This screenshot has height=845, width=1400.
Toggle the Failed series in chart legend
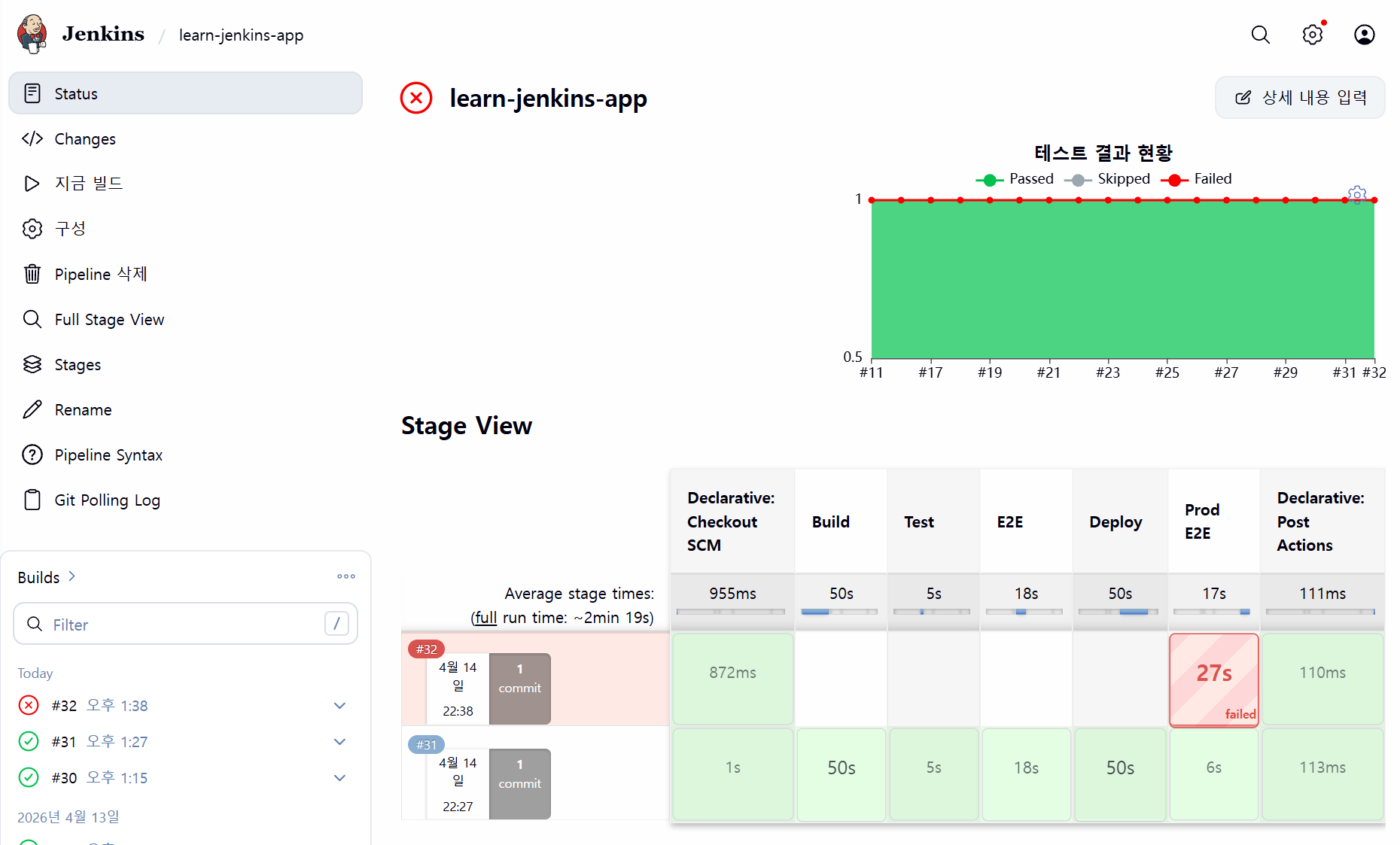[1197, 179]
